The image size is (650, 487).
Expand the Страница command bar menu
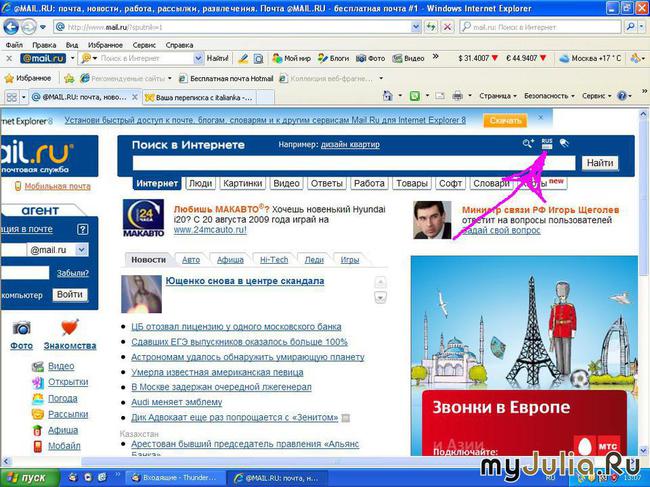[497, 96]
